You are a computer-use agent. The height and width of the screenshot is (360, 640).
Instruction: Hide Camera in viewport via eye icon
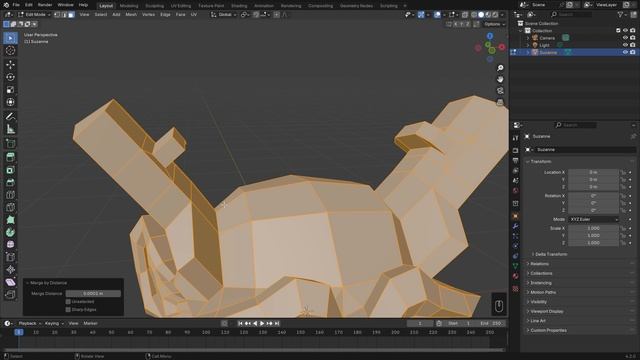point(625,38)
